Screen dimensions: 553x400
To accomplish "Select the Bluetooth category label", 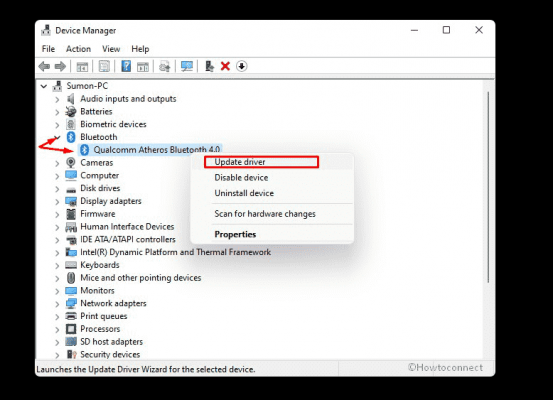I will point(99,137).
